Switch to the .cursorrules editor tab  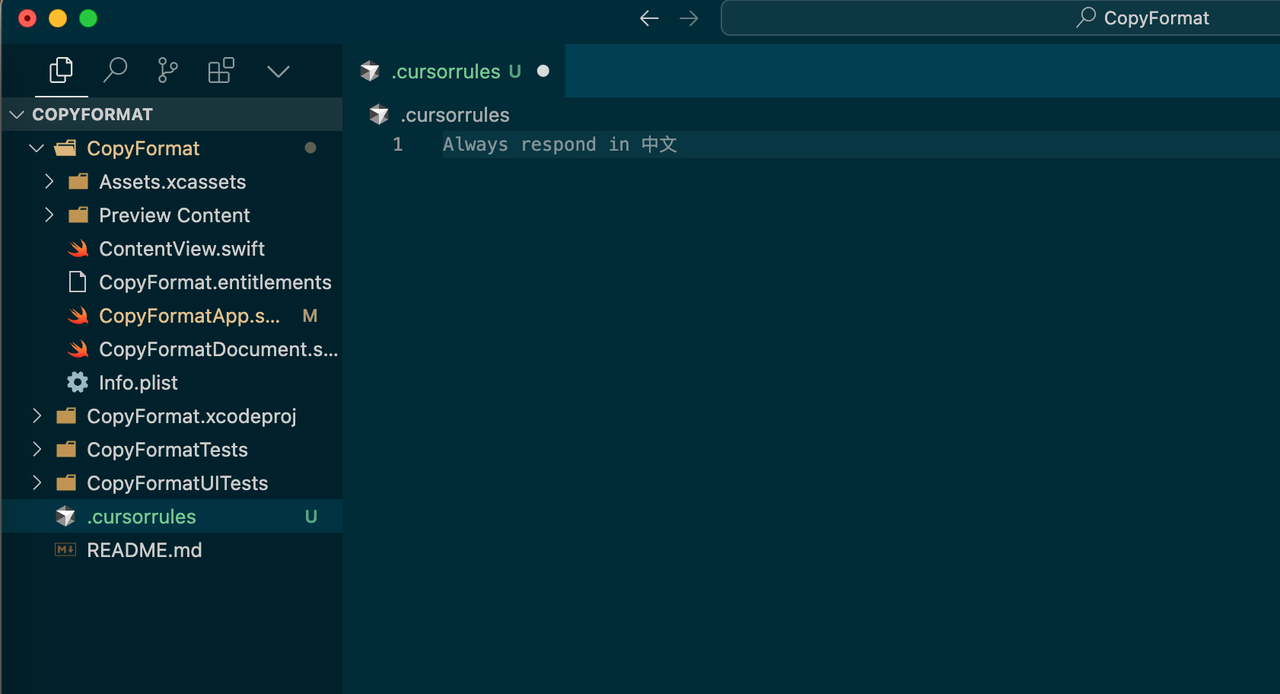[455, 71]
